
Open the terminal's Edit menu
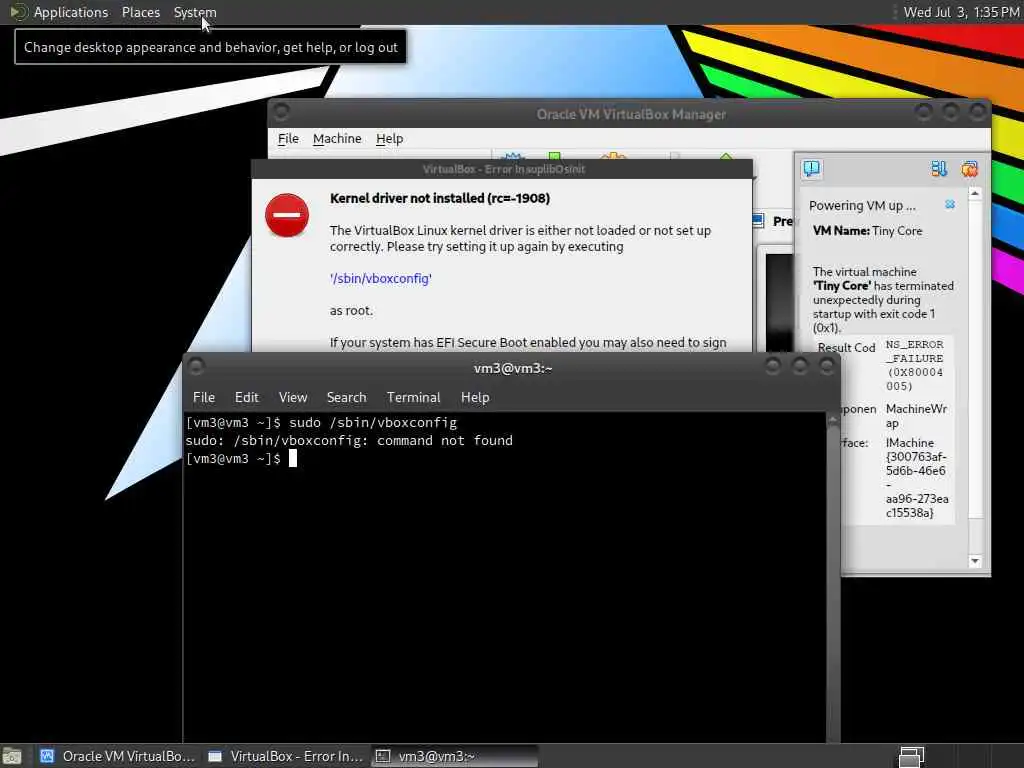[247, 397]
